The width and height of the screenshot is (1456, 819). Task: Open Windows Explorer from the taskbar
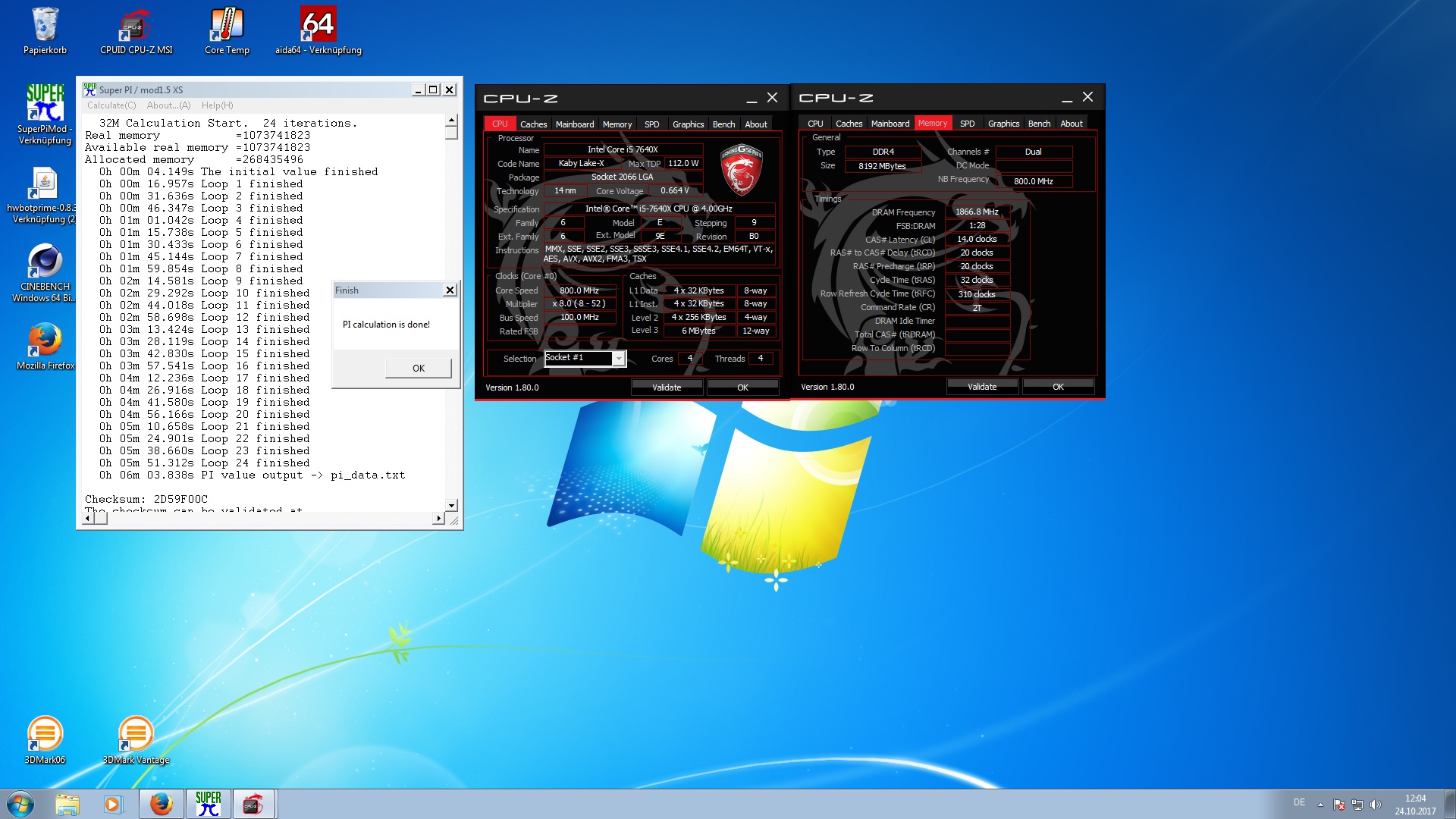[67, 804]
